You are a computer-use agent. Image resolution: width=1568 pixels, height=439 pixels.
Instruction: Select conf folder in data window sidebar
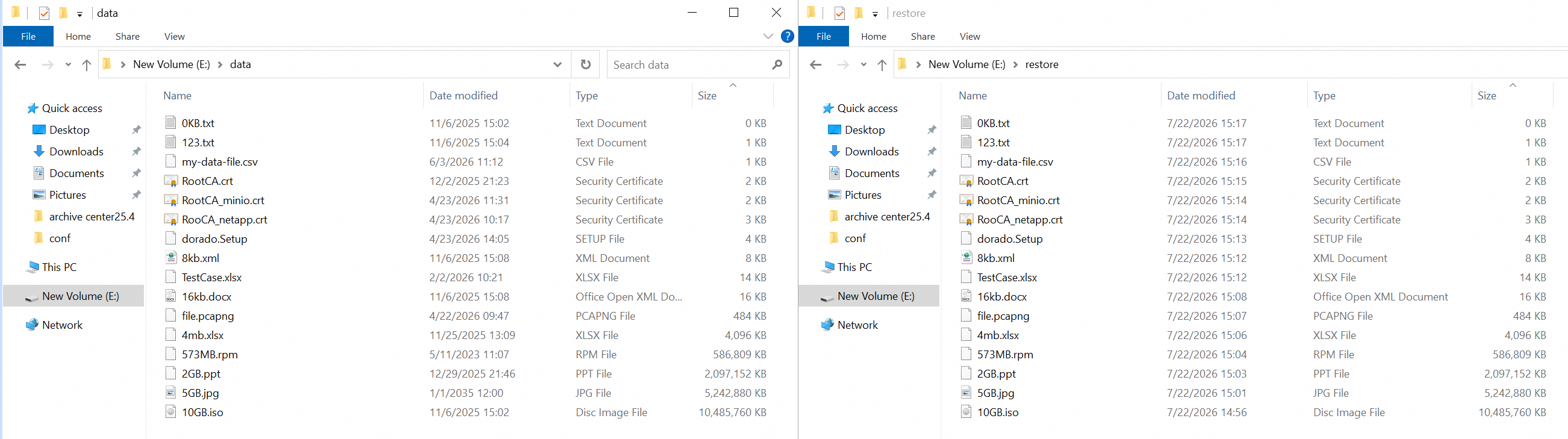pos(60,238)
